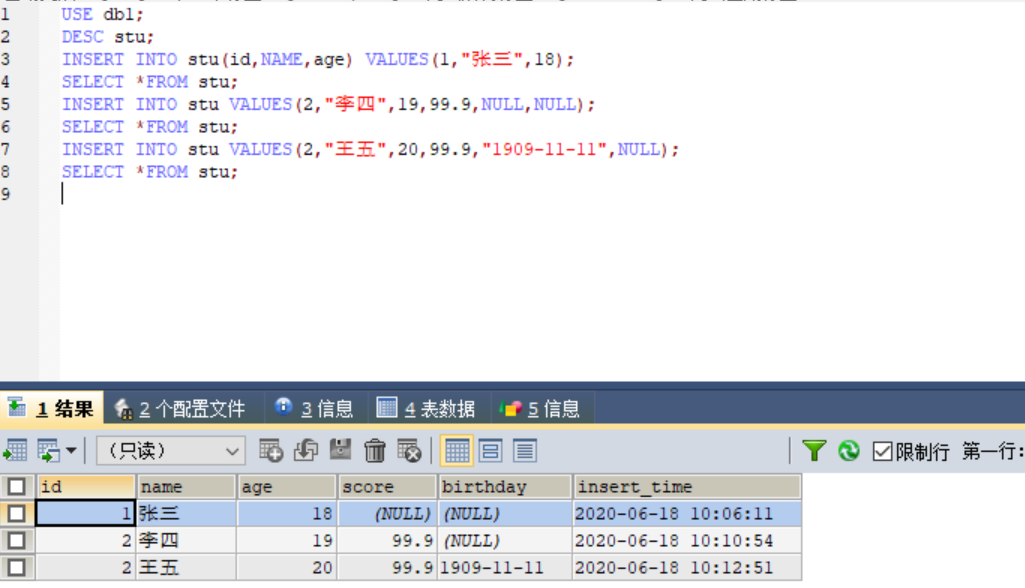Open the 2 个配置文件 tab

(180, 409)
